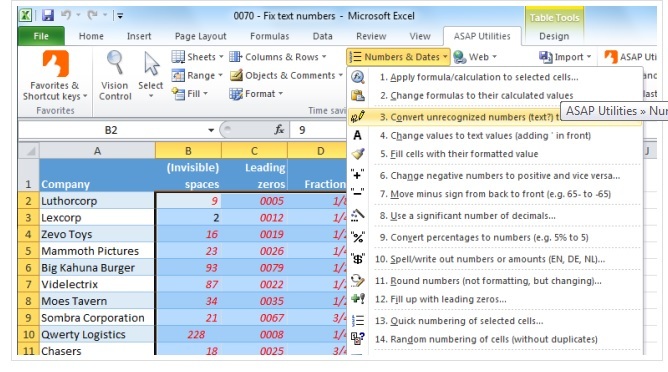Open the Range dropdown
The width and height of the screenshot is (668, 372).
click(197, 75)
